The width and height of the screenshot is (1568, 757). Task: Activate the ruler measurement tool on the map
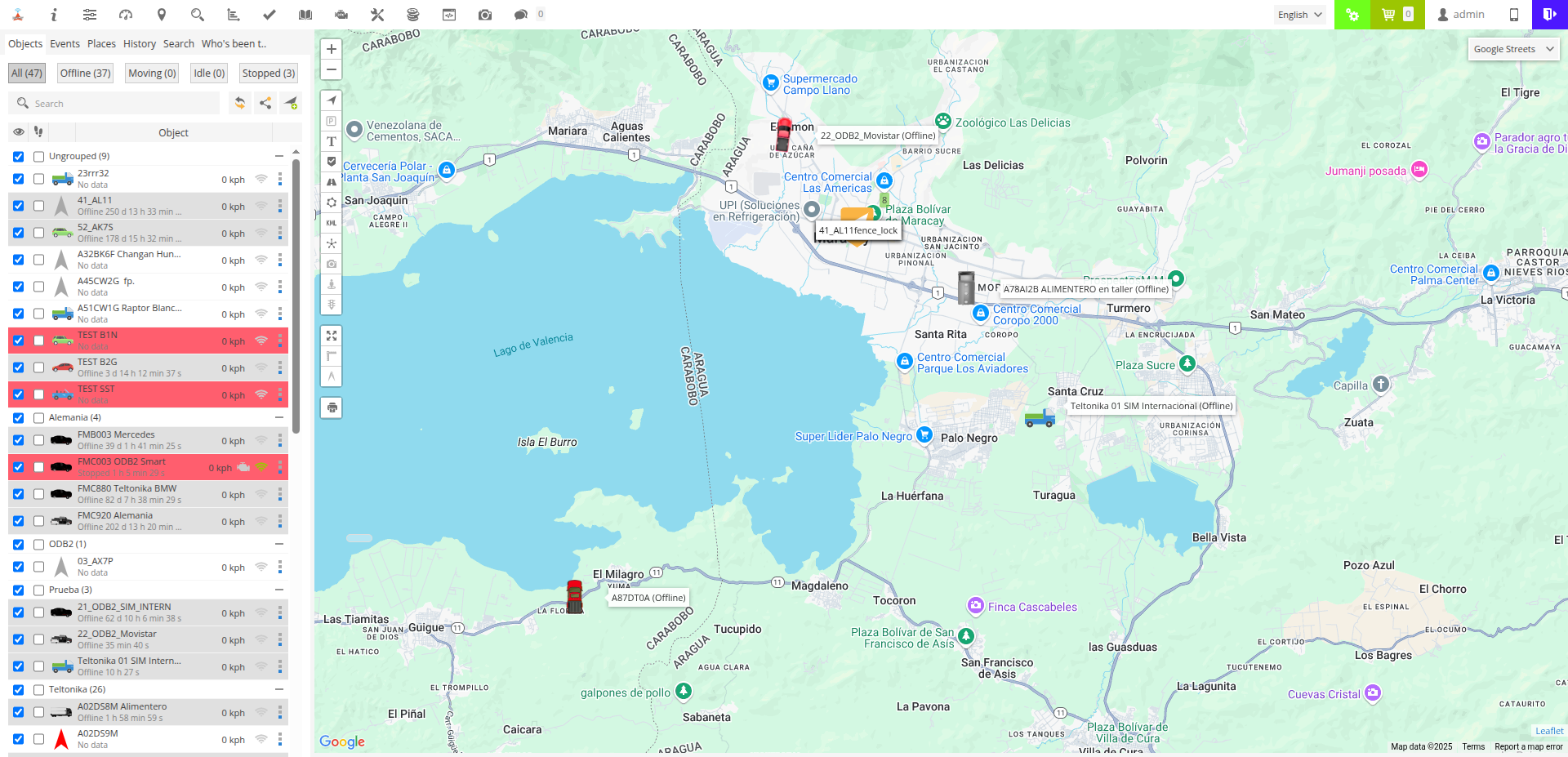(331, 355)
